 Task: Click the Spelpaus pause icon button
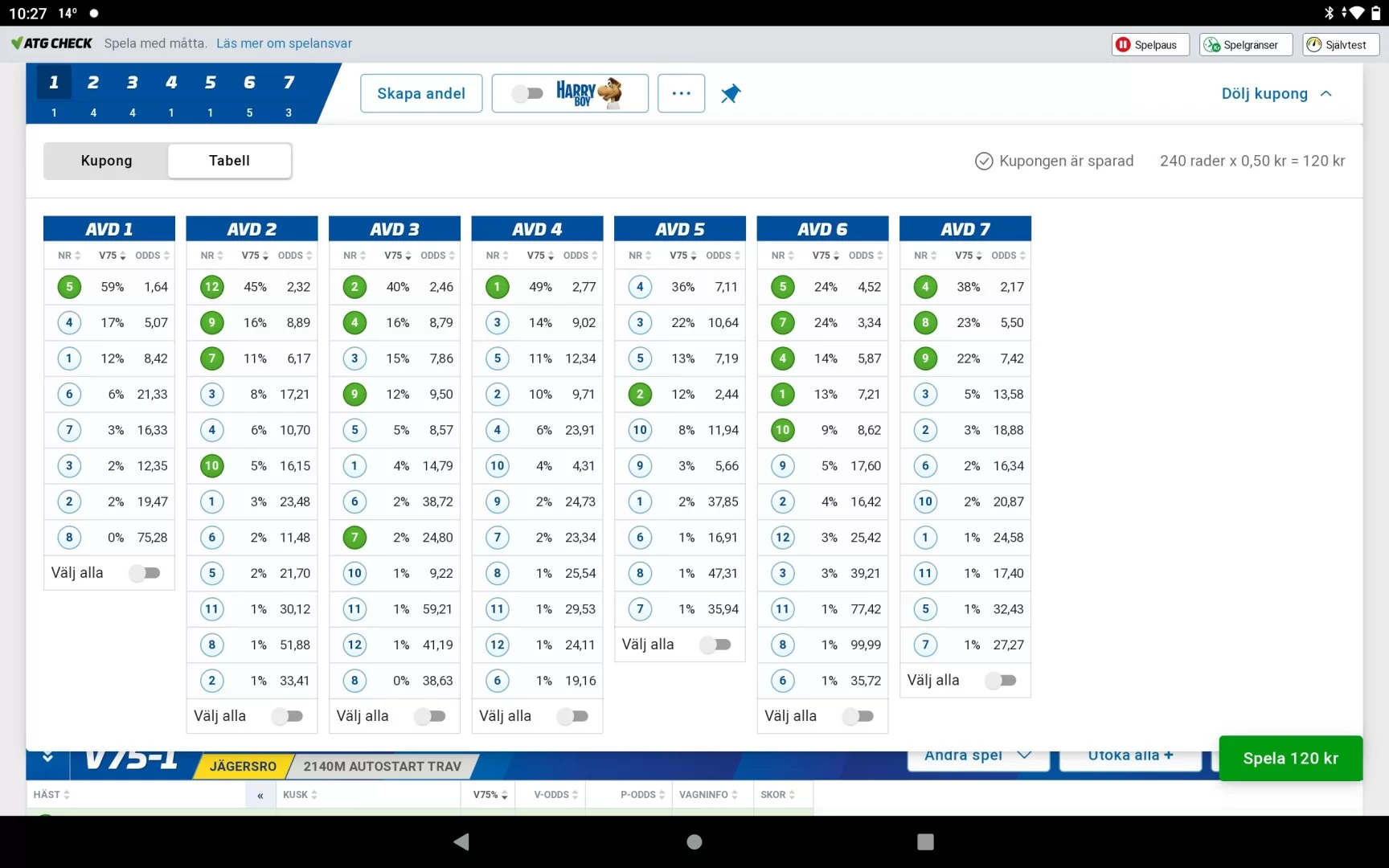1150,45
